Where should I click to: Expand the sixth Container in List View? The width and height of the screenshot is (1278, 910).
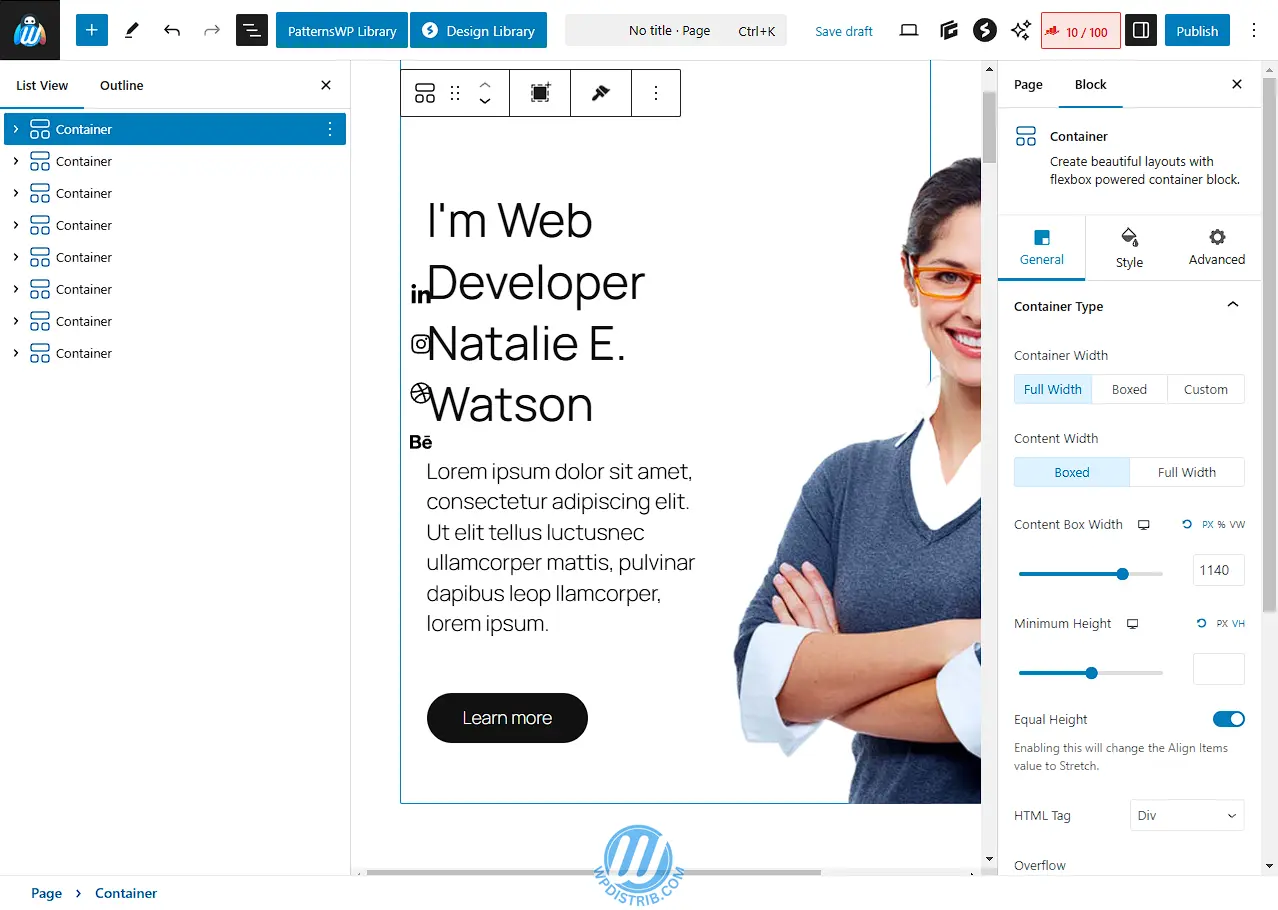click(x=16, y=289)
